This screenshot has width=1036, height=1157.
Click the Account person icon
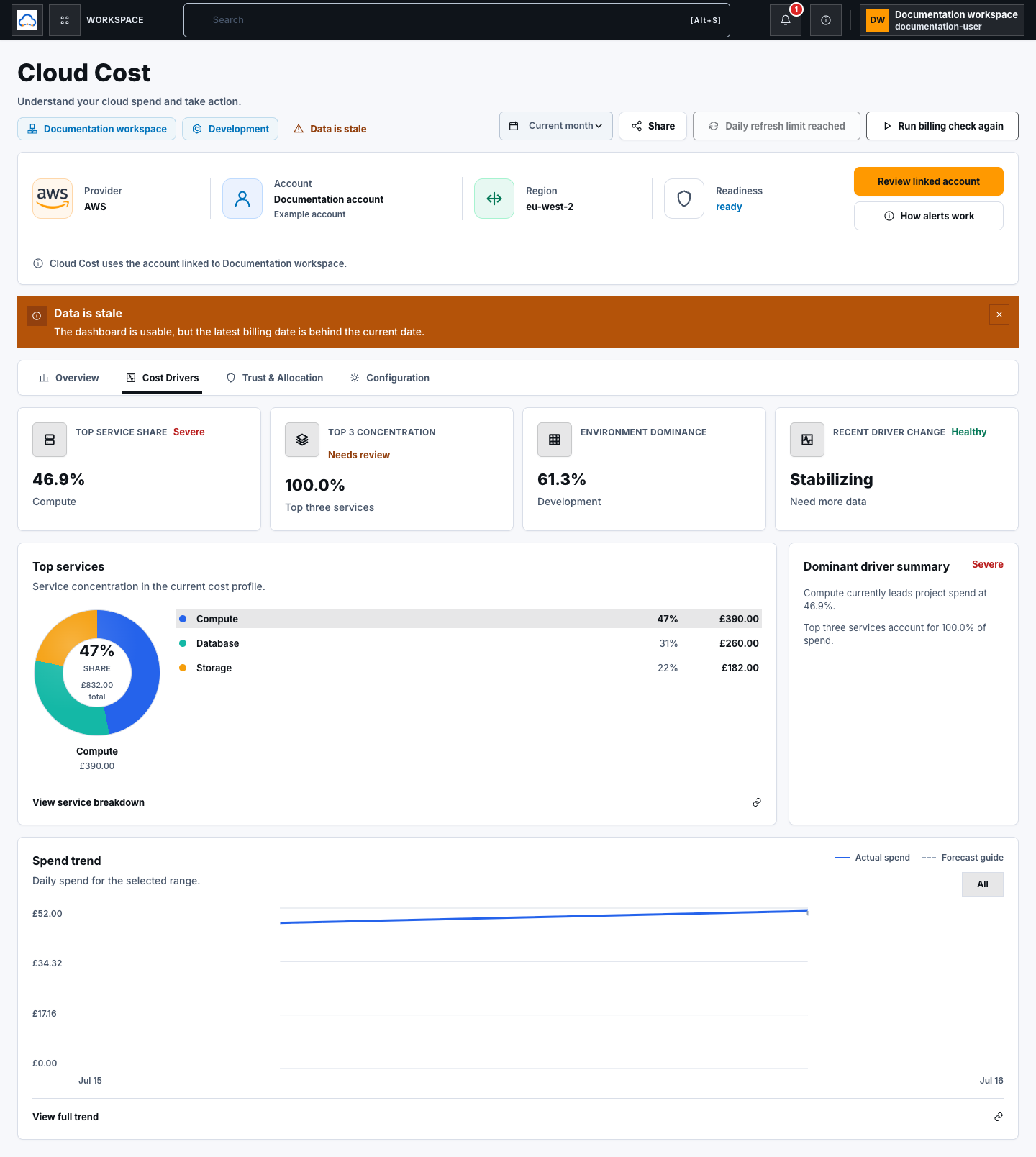(x=242, y=199)
